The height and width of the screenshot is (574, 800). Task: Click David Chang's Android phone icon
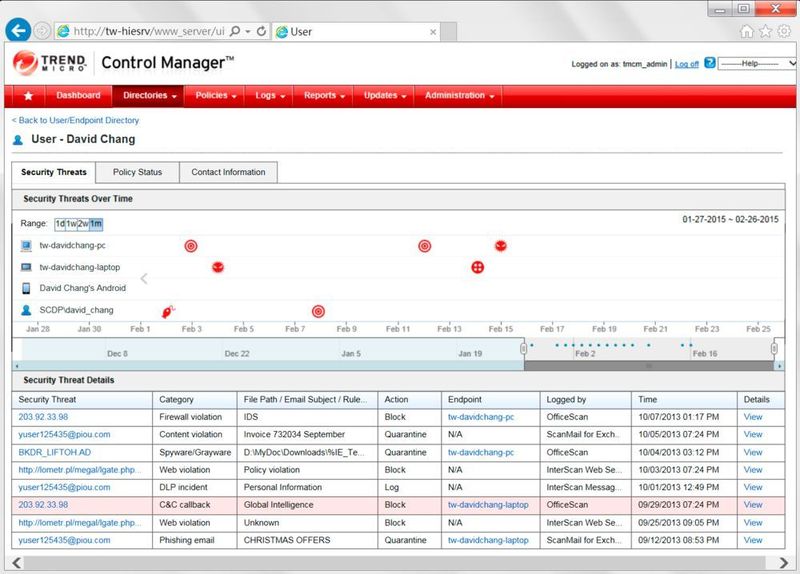(26, 288)
